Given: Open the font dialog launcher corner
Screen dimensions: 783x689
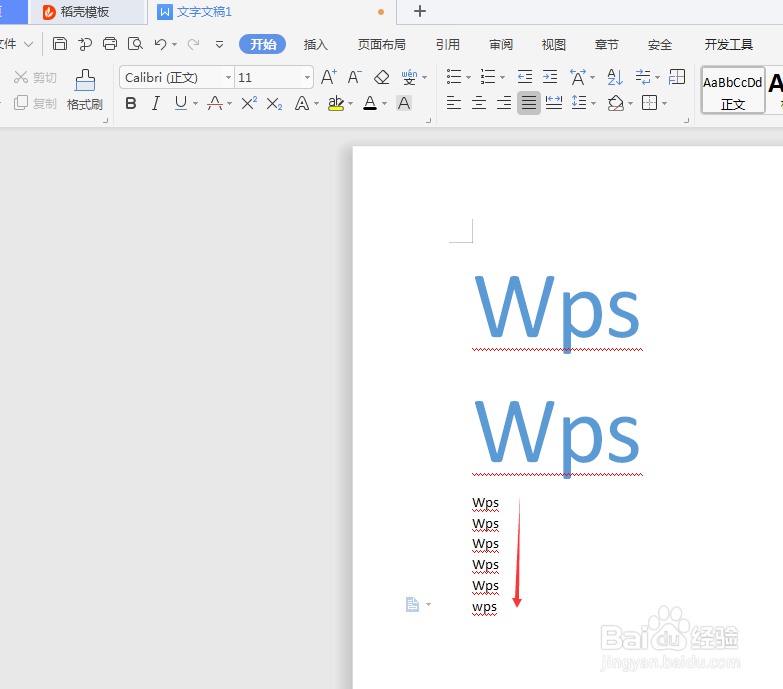Looking at the screenshot, I should click(428, 120).
